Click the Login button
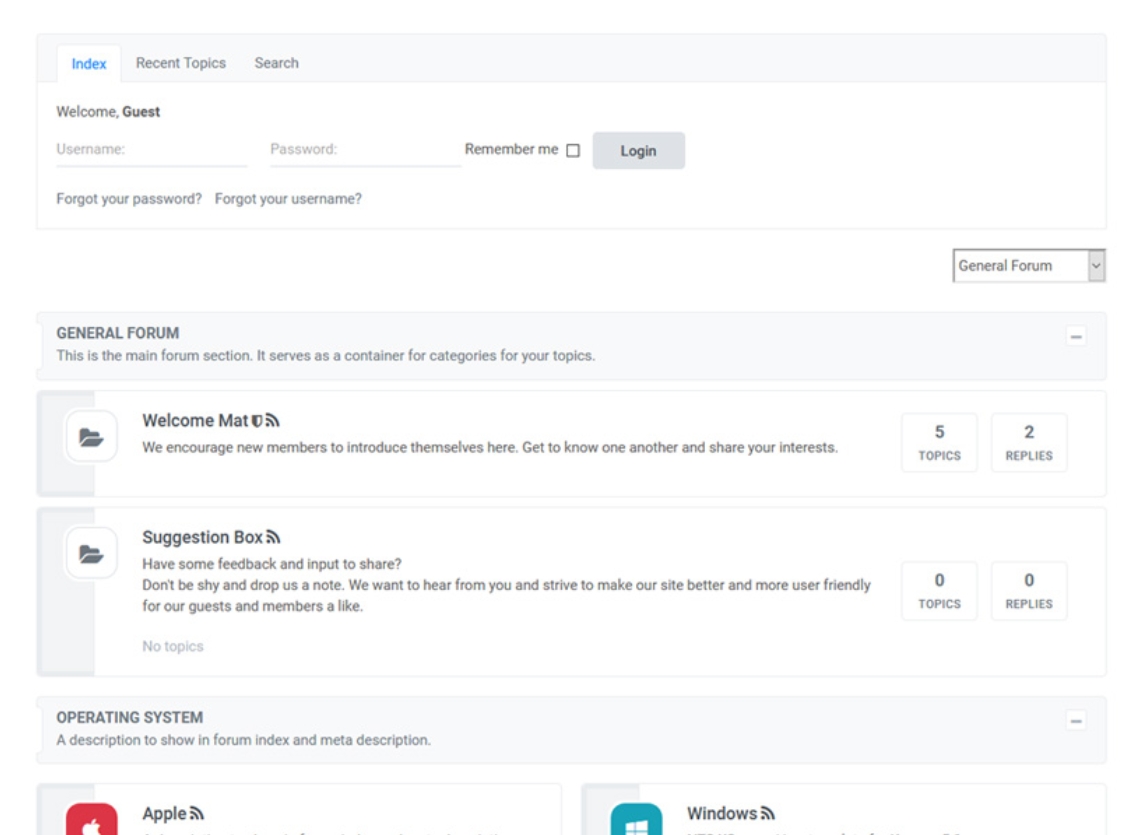This screenshot has height=835, width=1143. [639, 150]
